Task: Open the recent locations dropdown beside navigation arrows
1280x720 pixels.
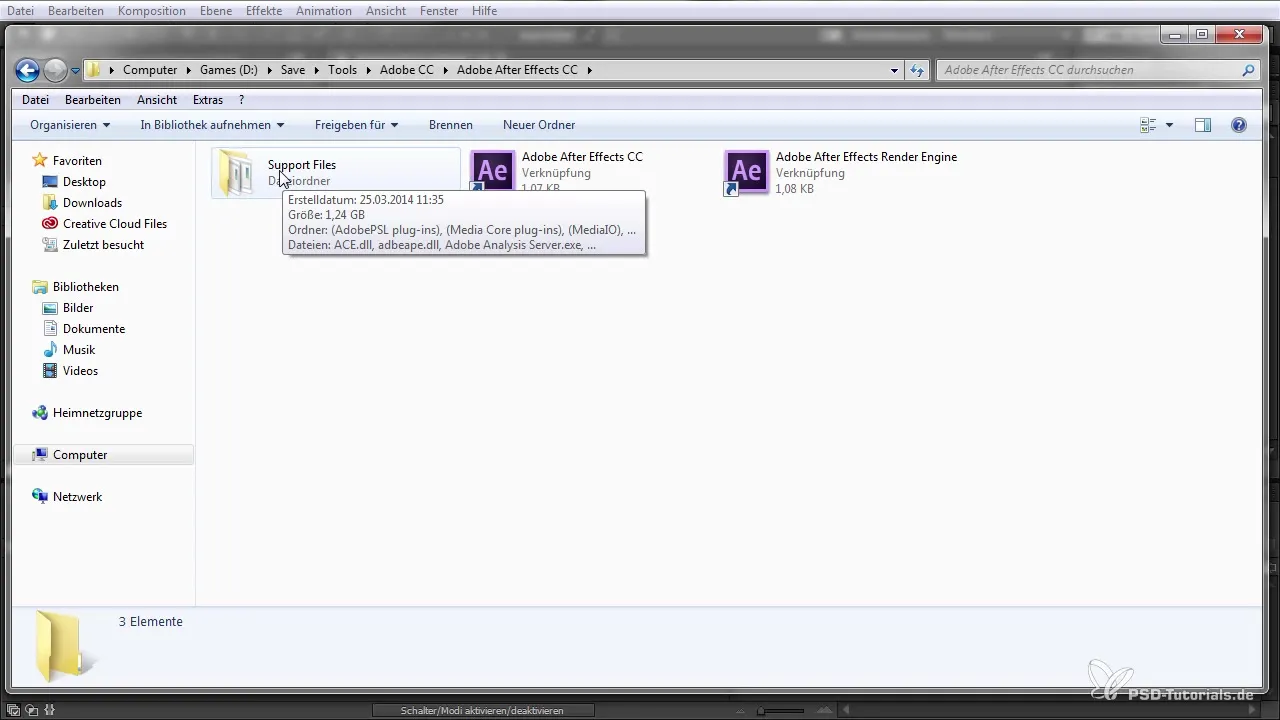Action: [75, 71]
